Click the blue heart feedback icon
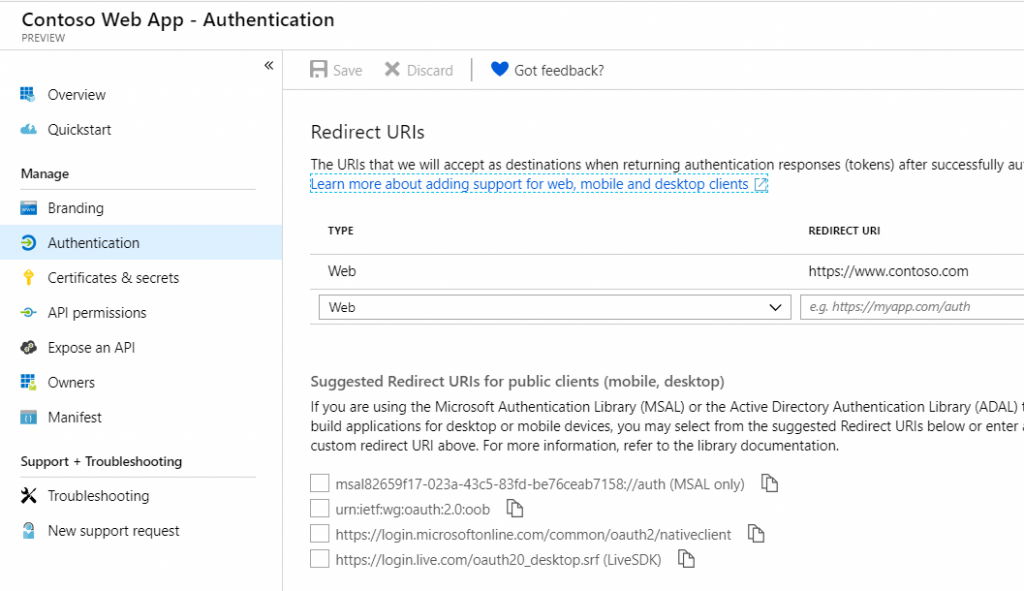This screenshot has width=1024, height=591. (499, 69)
